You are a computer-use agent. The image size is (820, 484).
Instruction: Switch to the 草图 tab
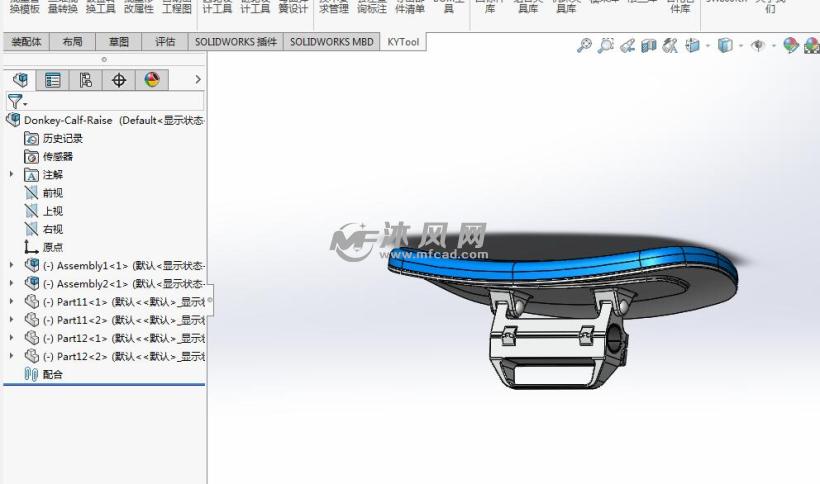118,42
